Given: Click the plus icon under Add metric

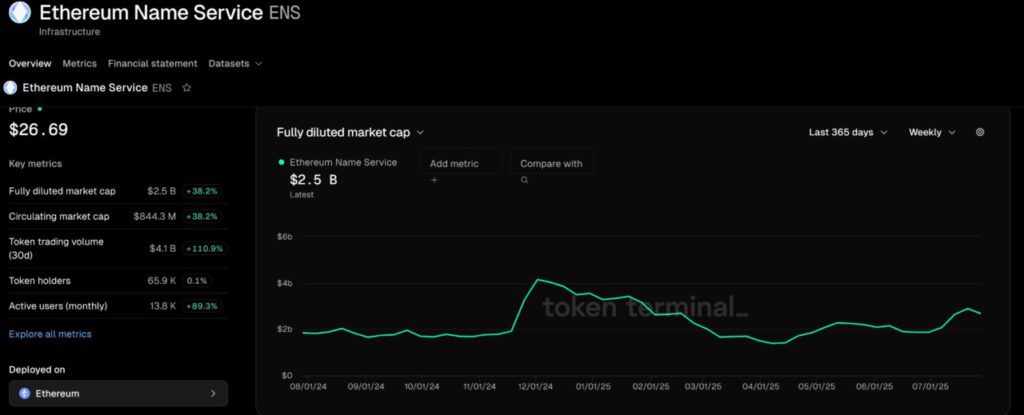Looking at the screenshot, I should [x=434, y=180].
